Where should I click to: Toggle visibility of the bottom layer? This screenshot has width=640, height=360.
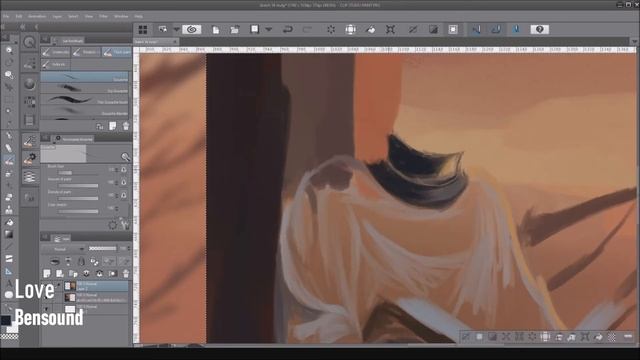[x=46, y=309]
